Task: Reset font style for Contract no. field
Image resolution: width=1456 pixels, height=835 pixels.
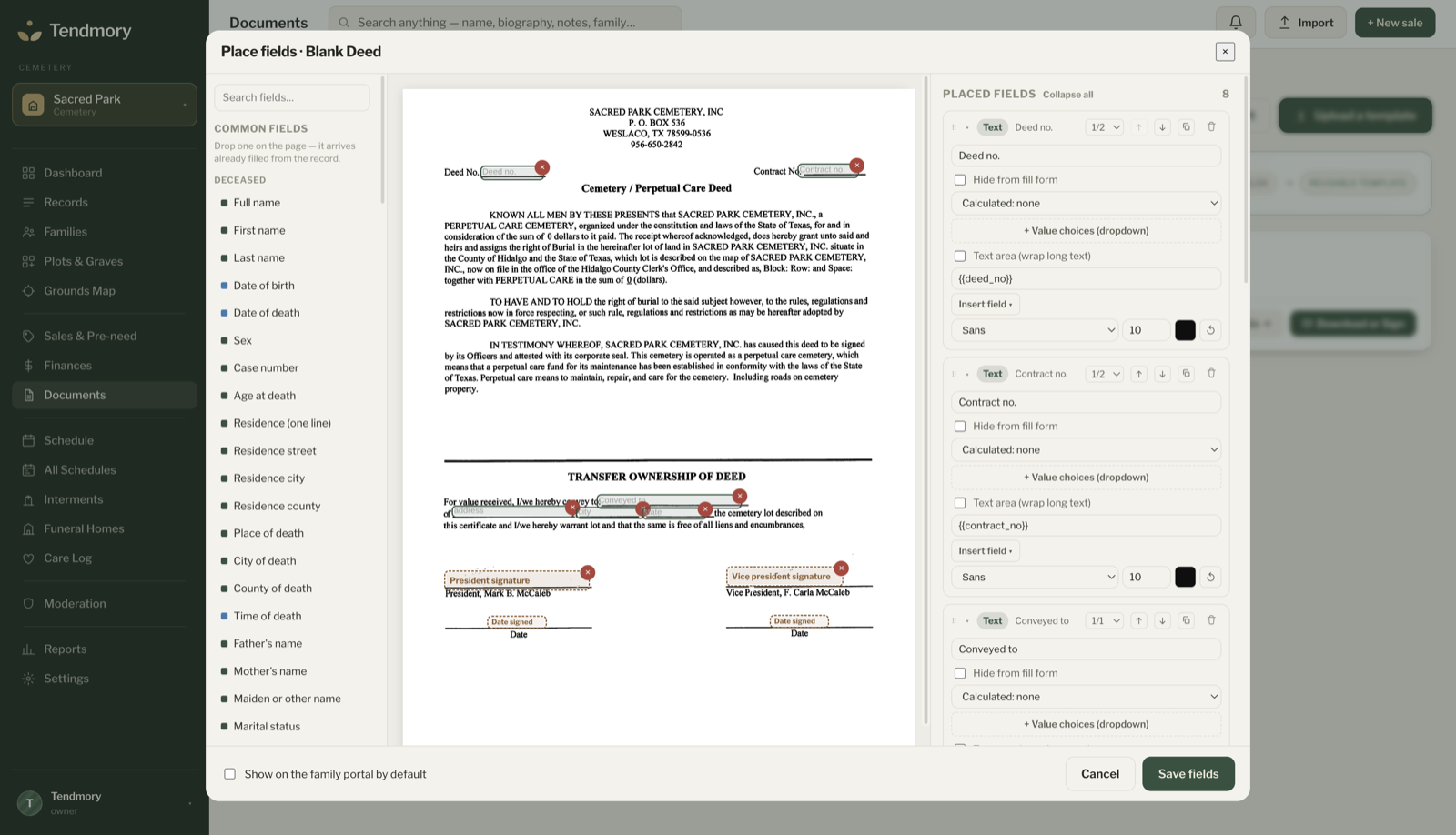Action: pyautogui.click(x=1210, y=577)
